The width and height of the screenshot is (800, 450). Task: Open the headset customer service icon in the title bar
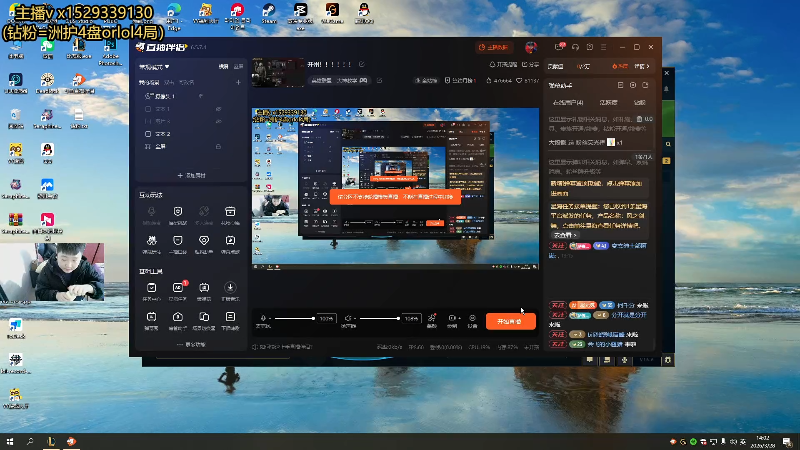click(575, 47)
